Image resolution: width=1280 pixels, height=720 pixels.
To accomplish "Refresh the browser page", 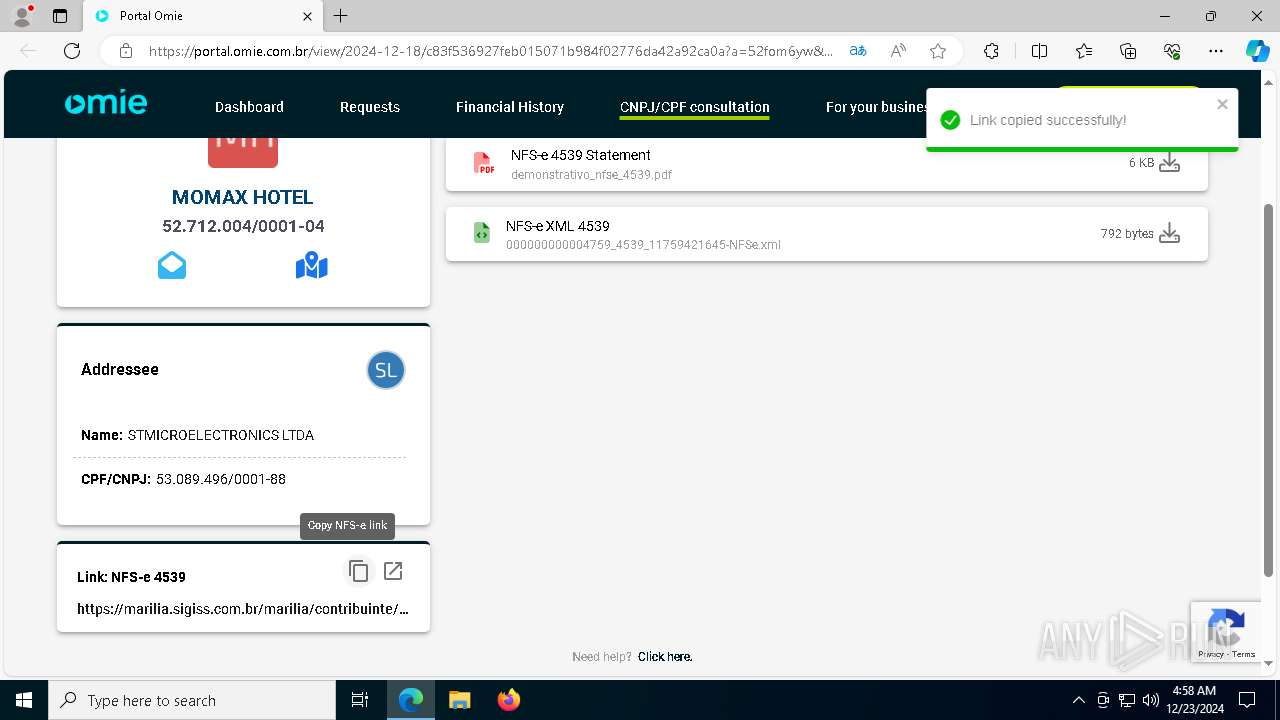I will (x=72, y=51).
